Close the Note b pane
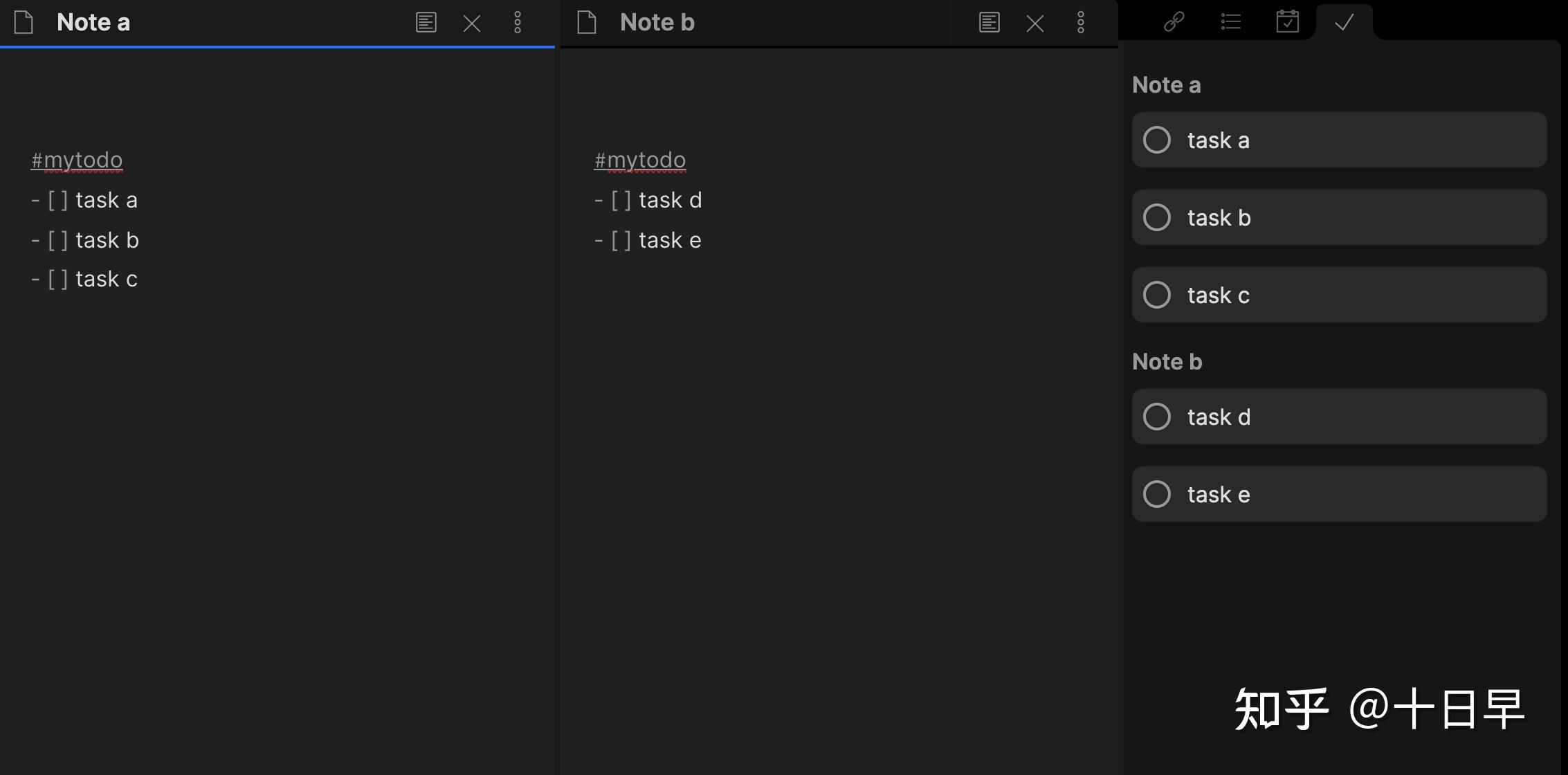Screen dimensions: 1568x775 pos(1035,24)
